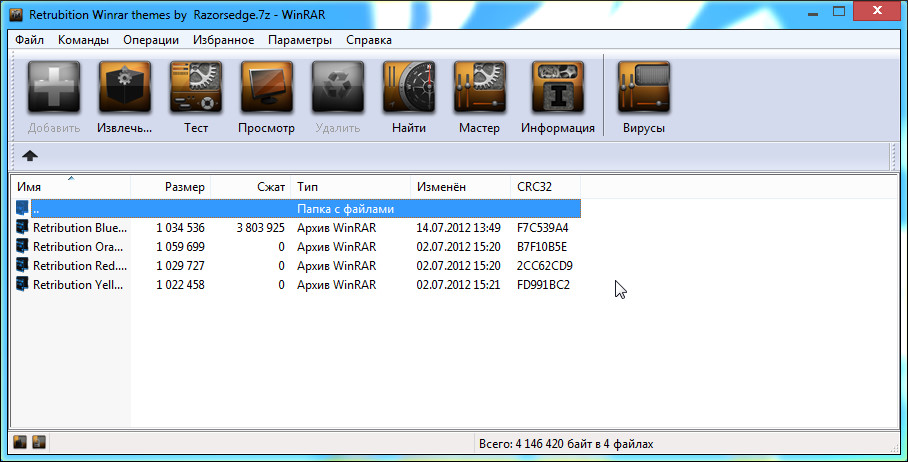Select the parent folder ".." row
The height and width of the screenshot is (462, 908).
click(x=296, y=208)
